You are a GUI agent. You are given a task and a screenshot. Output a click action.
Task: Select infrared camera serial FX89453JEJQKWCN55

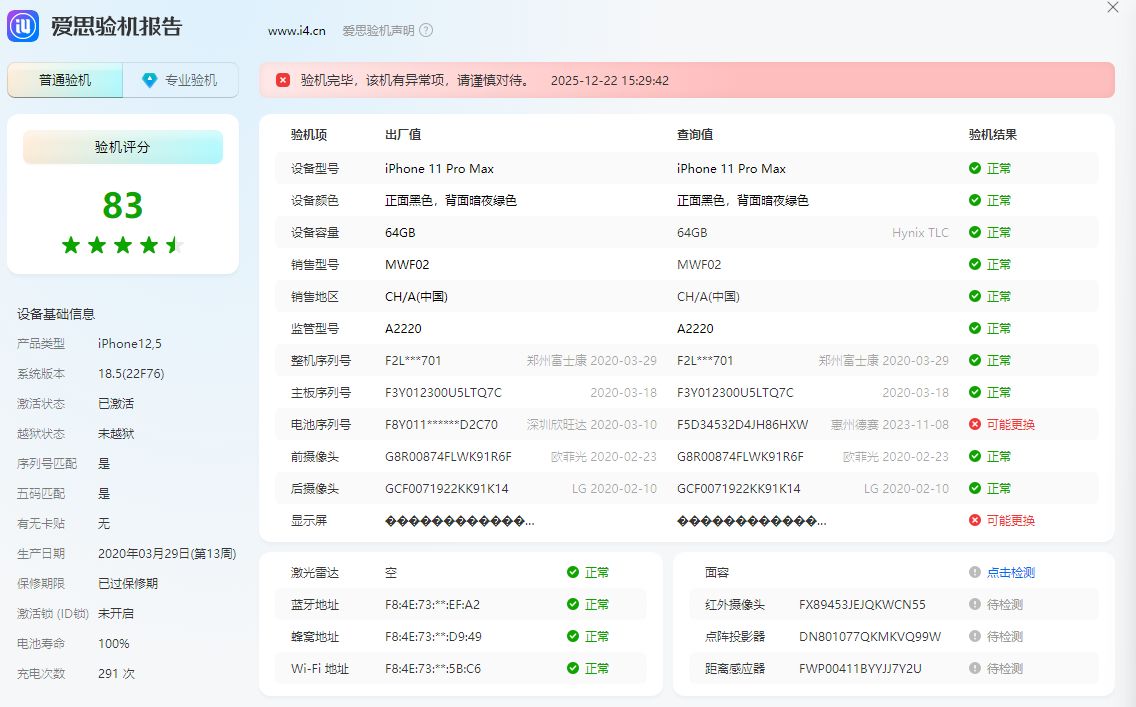[862, 604]
